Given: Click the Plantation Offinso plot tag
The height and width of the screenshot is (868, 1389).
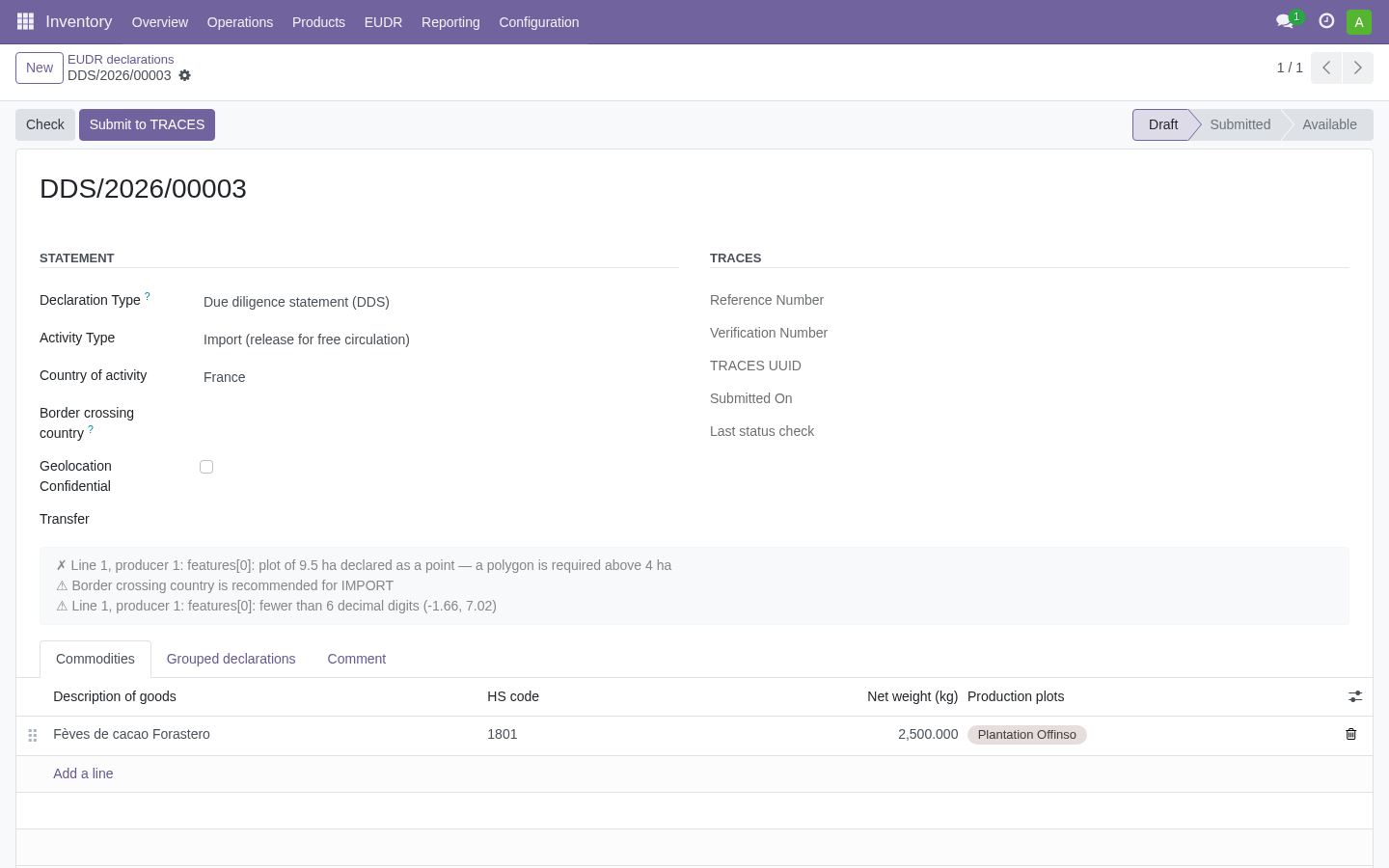Looking at the screenshot, I should click(x=1027, y=735).
